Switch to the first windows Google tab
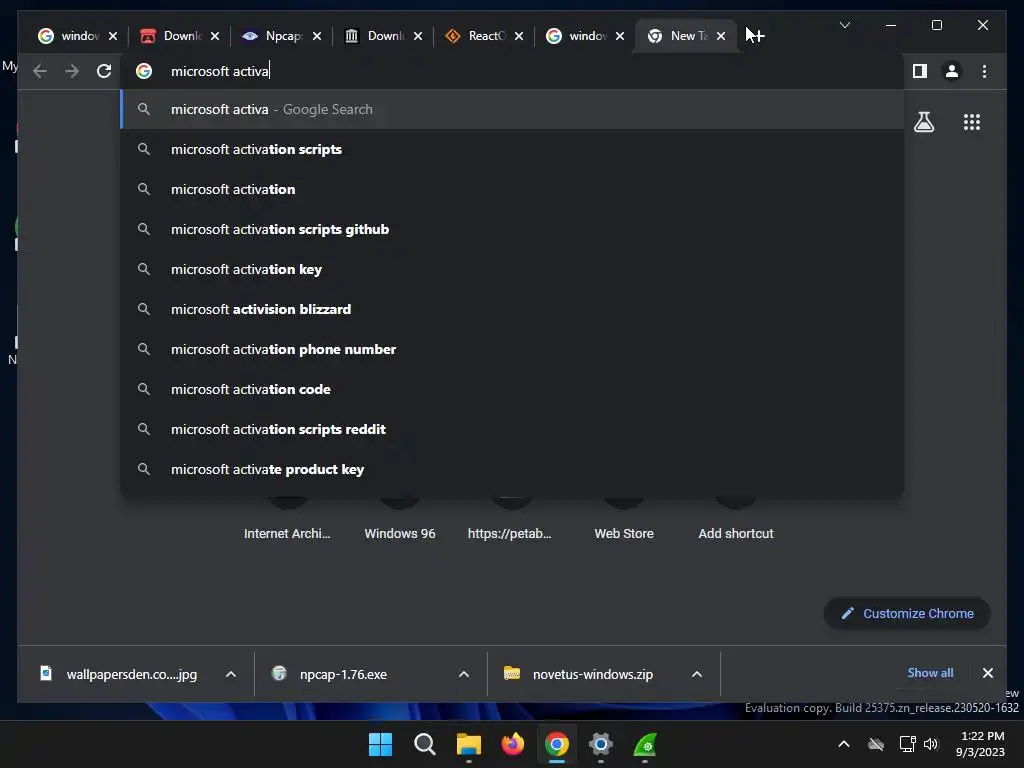This screenshot has height=768, width=1024. (x=69, y=36)
